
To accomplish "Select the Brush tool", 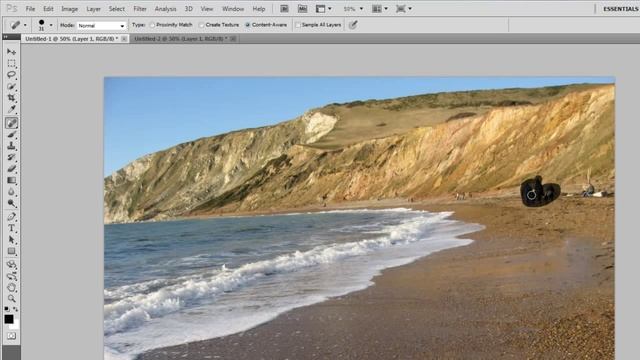I will 11,134.
